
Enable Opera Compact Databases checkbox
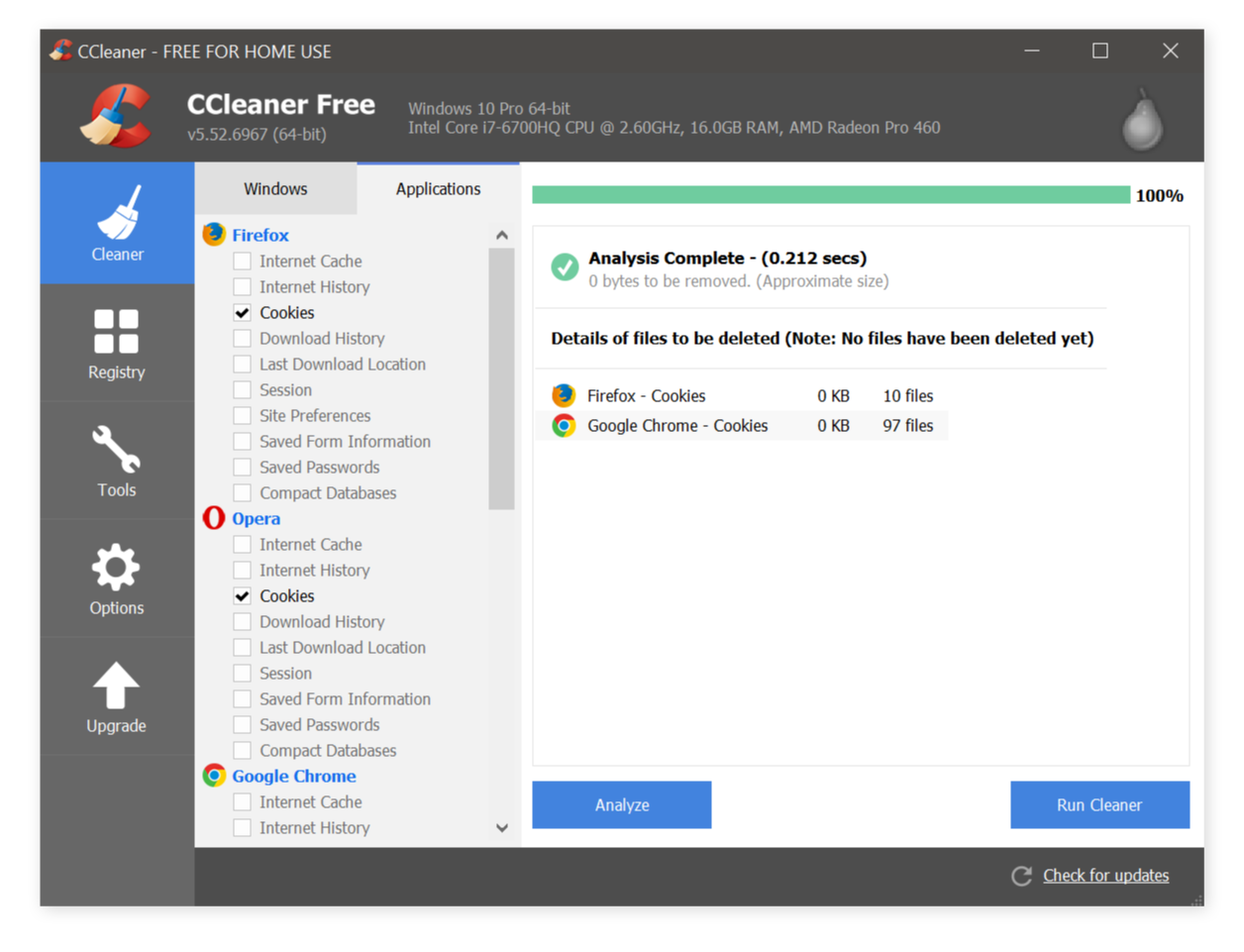click(242, 750)
